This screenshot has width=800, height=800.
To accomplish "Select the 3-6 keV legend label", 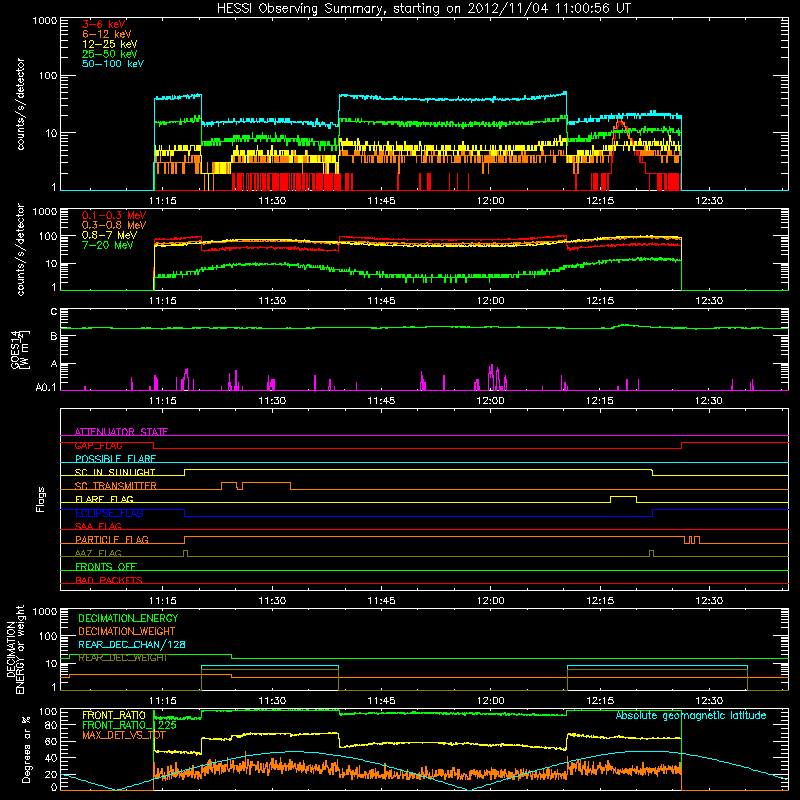I will click(x=104, y=24).
